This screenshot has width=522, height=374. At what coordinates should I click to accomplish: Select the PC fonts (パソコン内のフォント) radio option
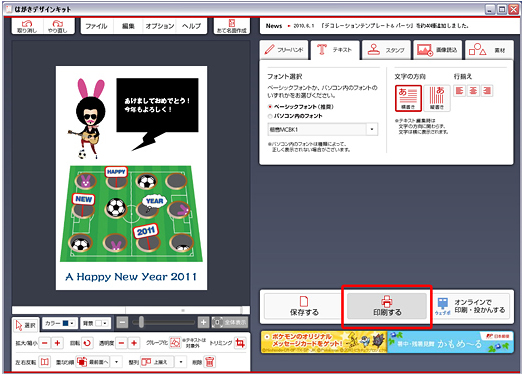270,116
